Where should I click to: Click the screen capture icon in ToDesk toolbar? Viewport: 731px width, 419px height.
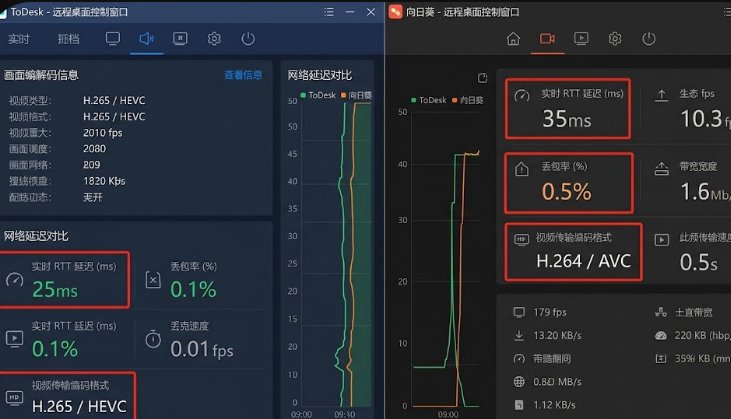tap(180, 39)
